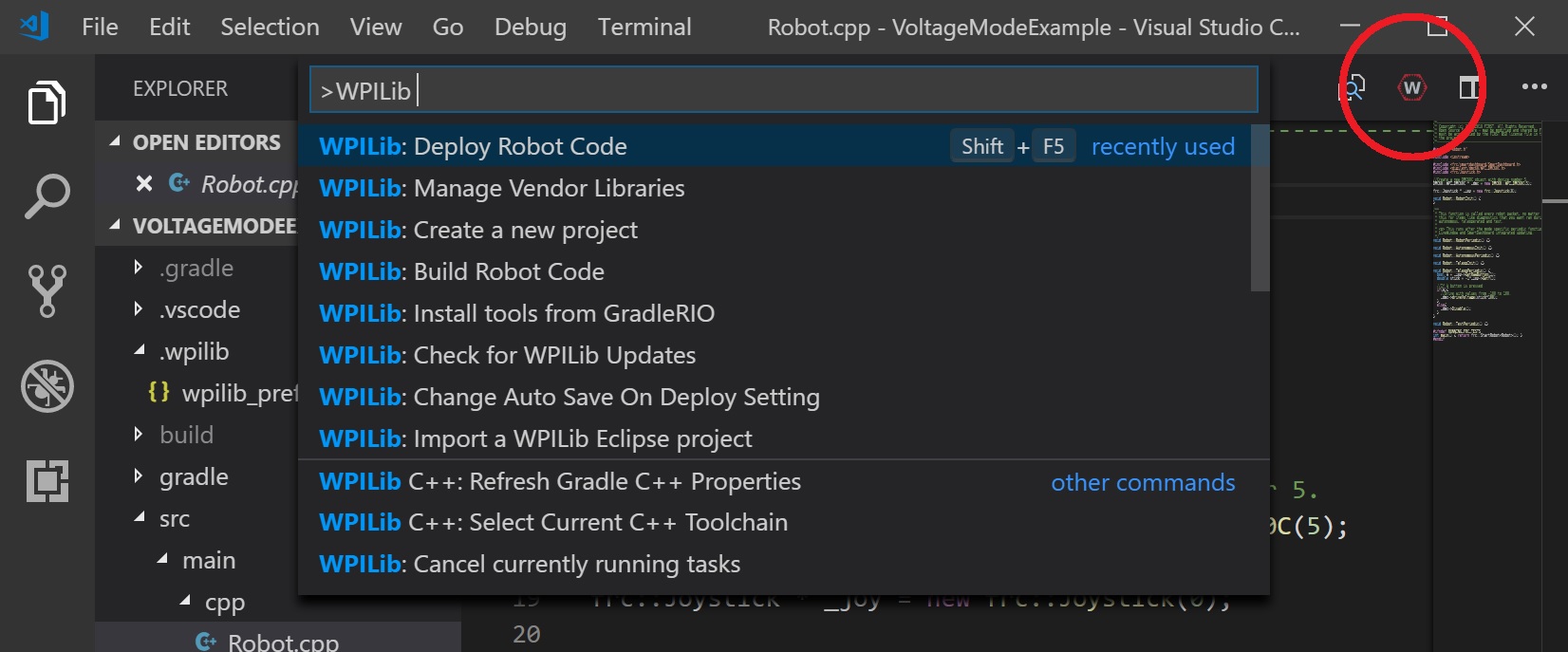Open the Terminal menu

click(644, 28)
